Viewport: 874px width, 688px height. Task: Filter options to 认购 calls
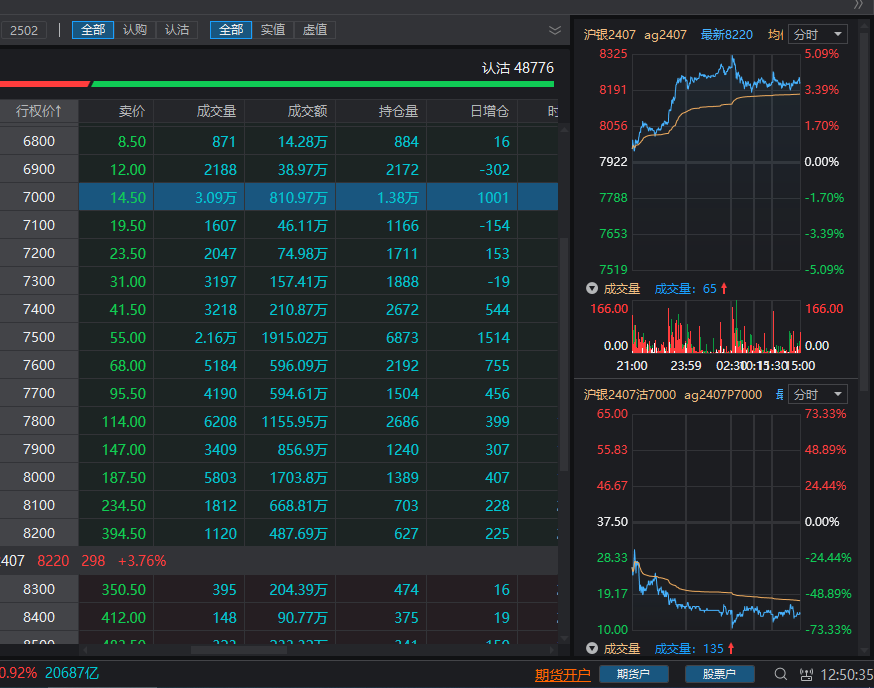[x=135, y=30]
